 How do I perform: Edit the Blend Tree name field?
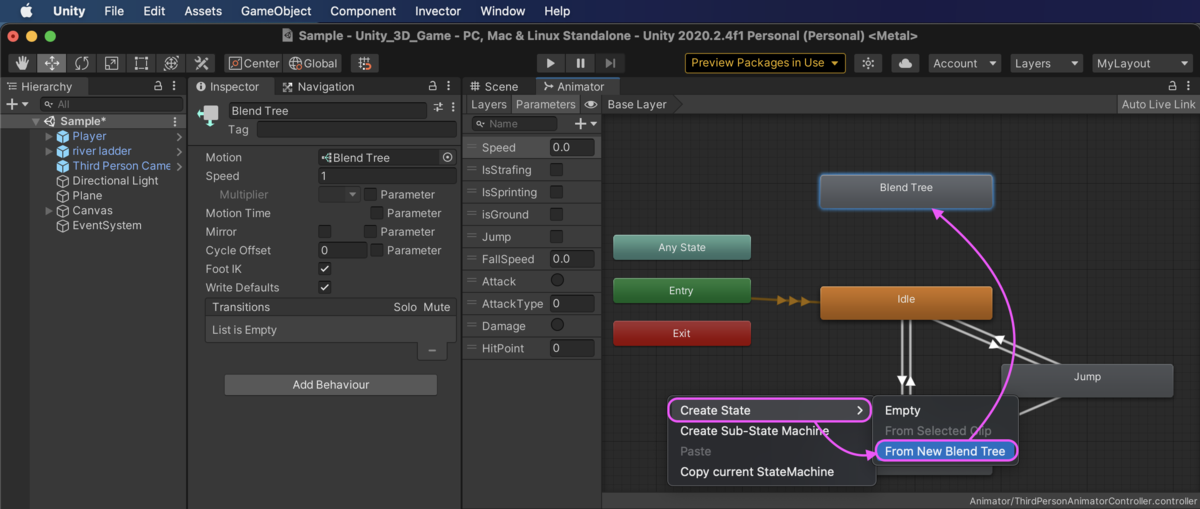coord(328,111)
